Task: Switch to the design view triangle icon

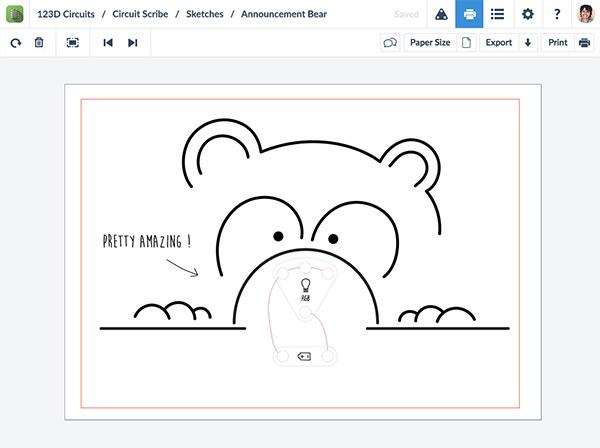Action: pyautogui.click(x=441, y=14)
